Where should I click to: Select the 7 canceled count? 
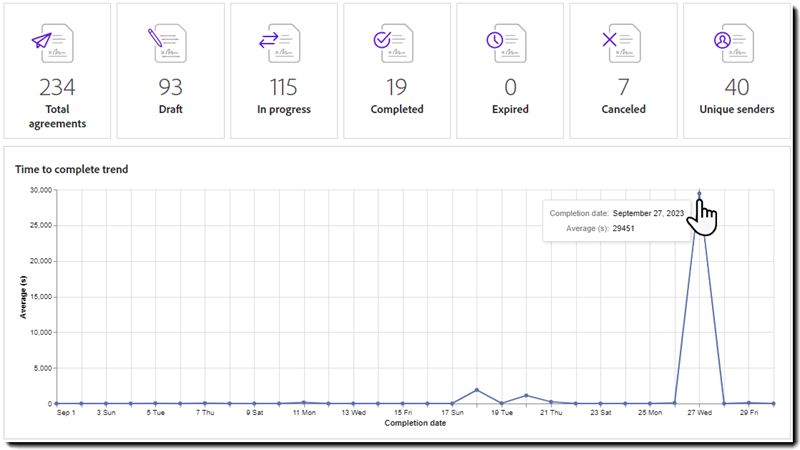tap(623, 87)
